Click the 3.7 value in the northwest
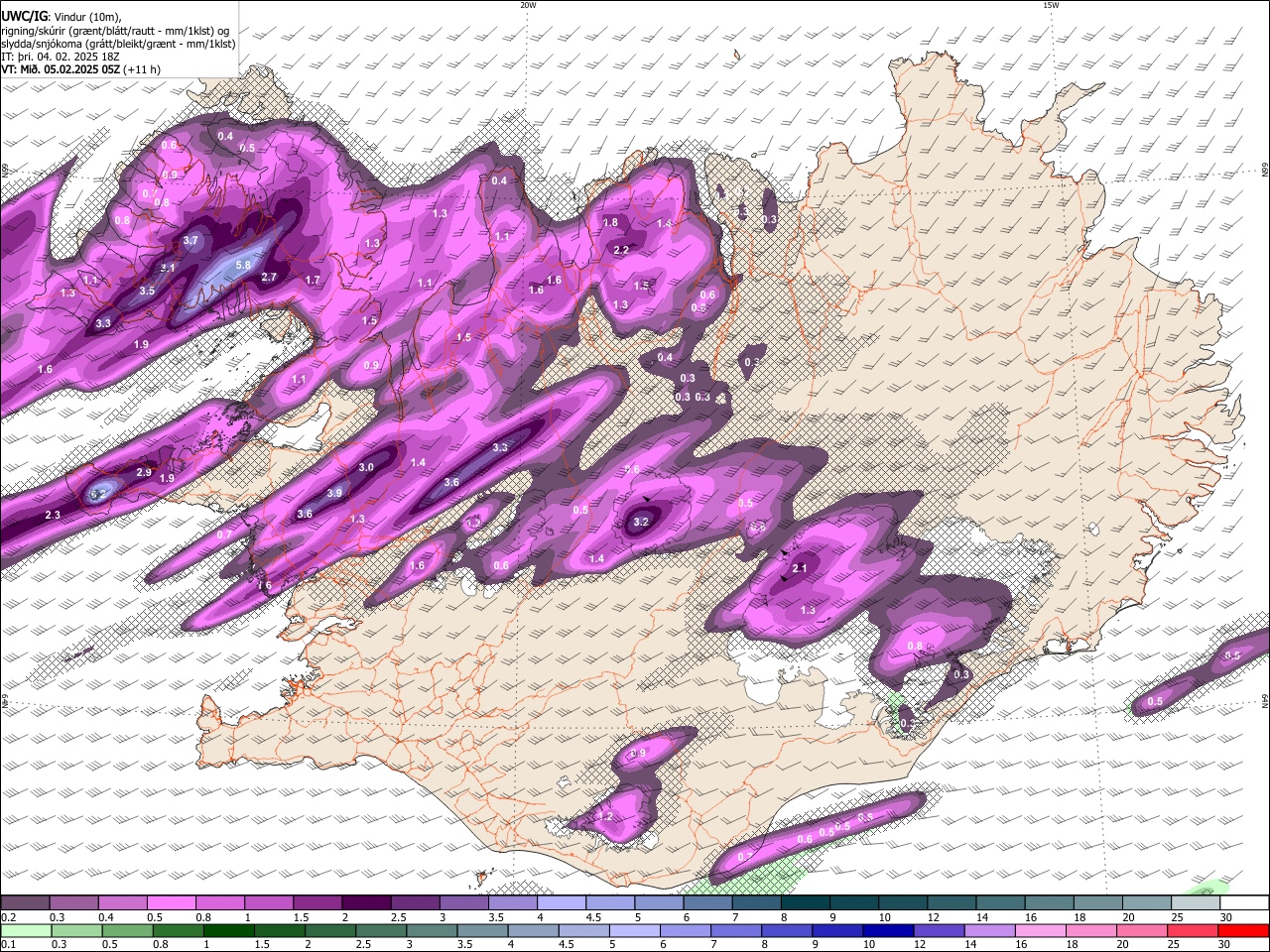The width and height of the screenshot is (1270, 952). (x=191, y=240)
